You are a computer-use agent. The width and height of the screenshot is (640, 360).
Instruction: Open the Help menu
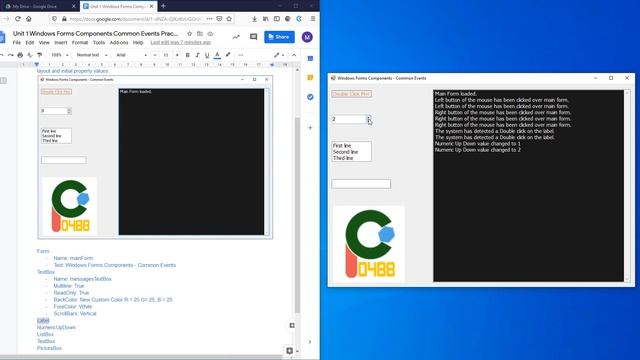click(138, 42)
